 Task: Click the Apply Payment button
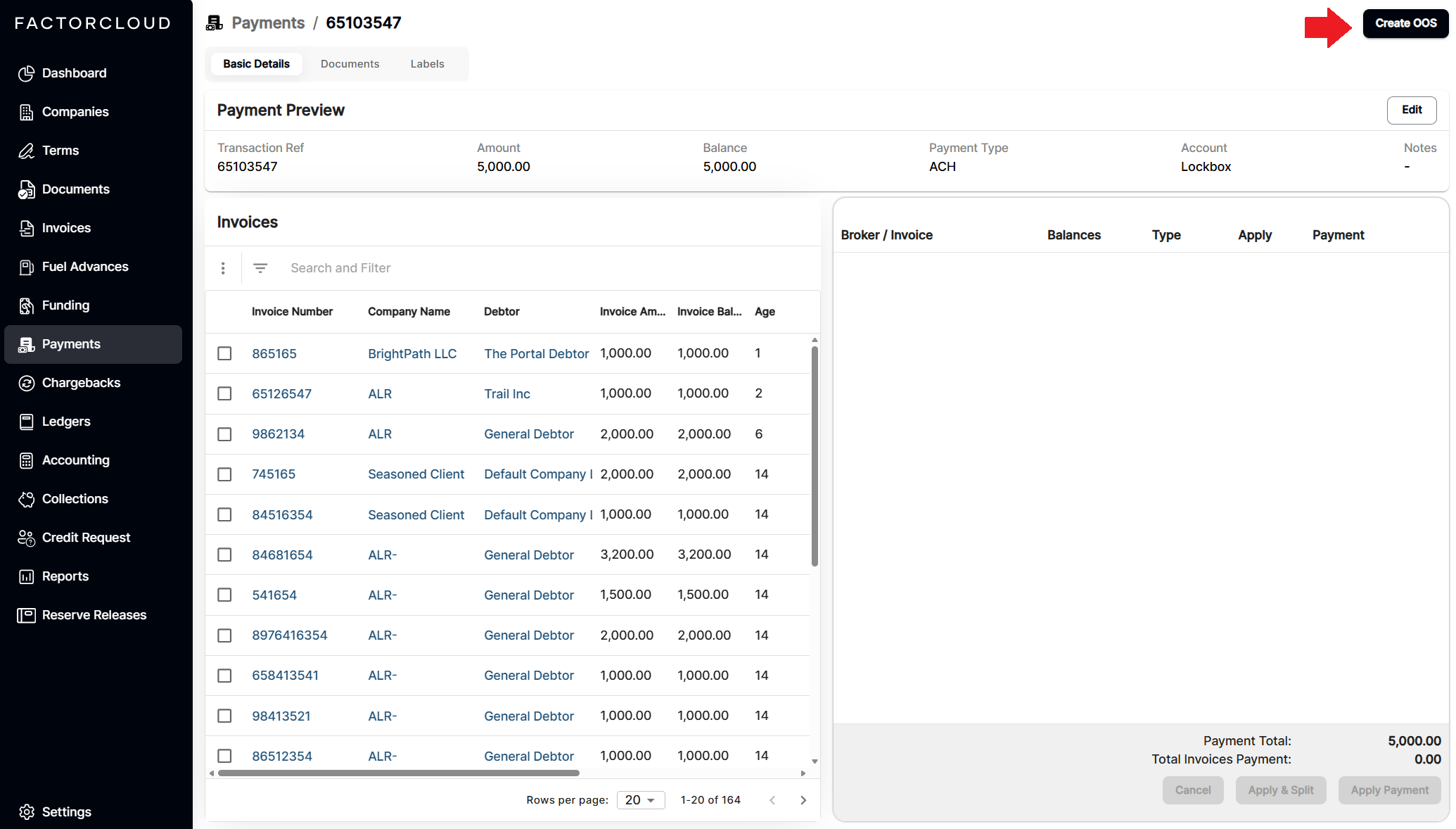pyautogui.click(x=1390, y=790)
